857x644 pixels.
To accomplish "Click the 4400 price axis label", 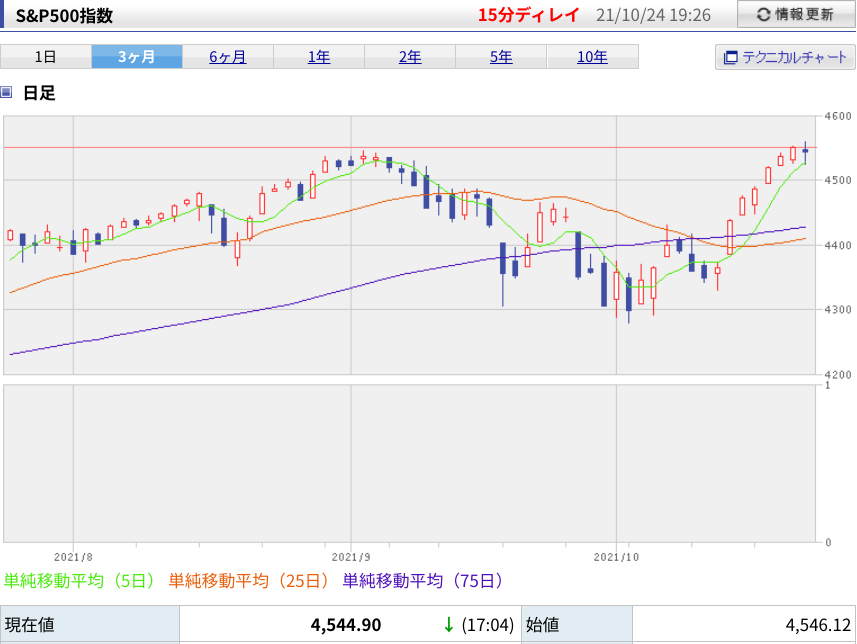I will pyautogui.click(x=838, y=245).
